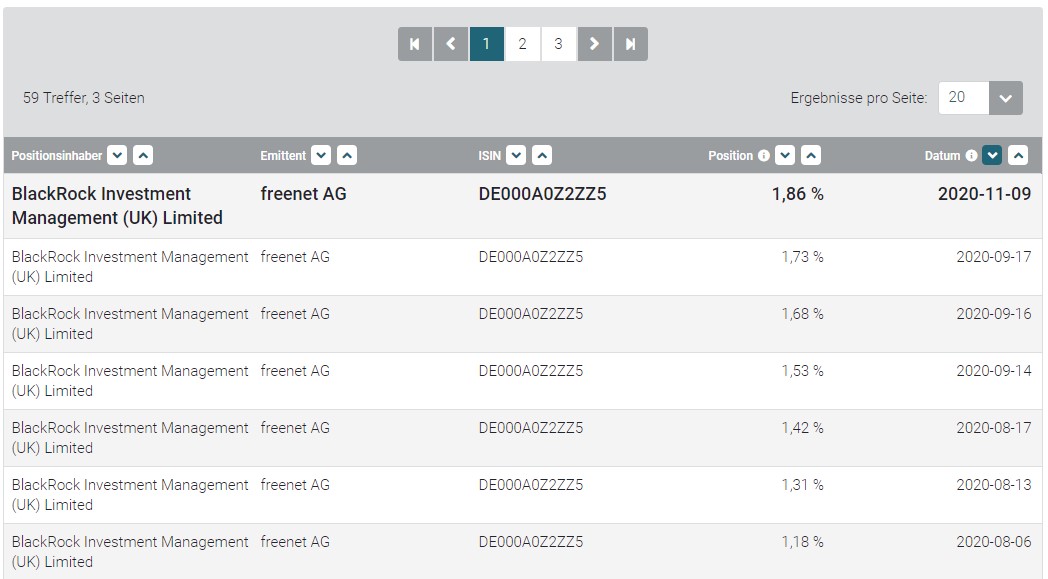Show info for Datum column
The width and height of the screenshot is (1048, 579).
coord(971,156)
